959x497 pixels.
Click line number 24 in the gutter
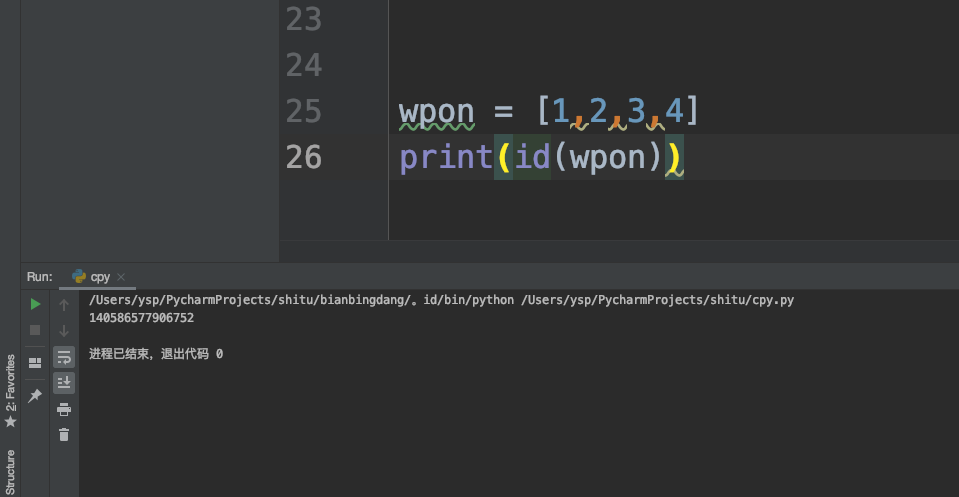[303, 65]
